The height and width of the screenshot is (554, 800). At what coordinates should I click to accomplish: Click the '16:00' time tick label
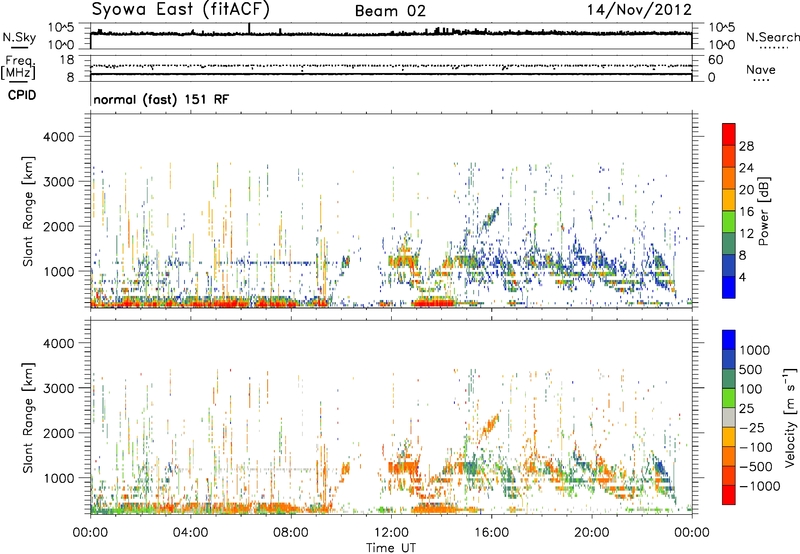click(491, 533)
